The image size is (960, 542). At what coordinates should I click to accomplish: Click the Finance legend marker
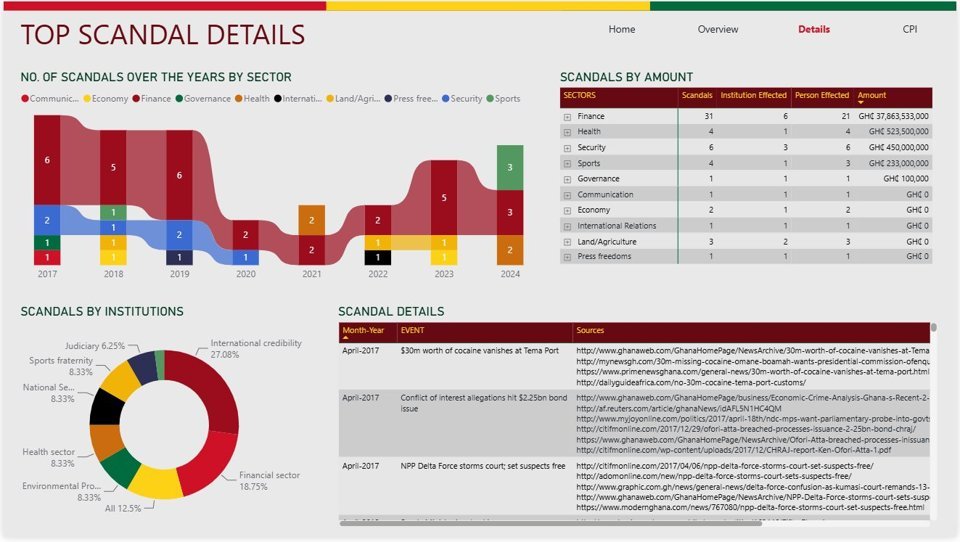(x=136, y=99)
